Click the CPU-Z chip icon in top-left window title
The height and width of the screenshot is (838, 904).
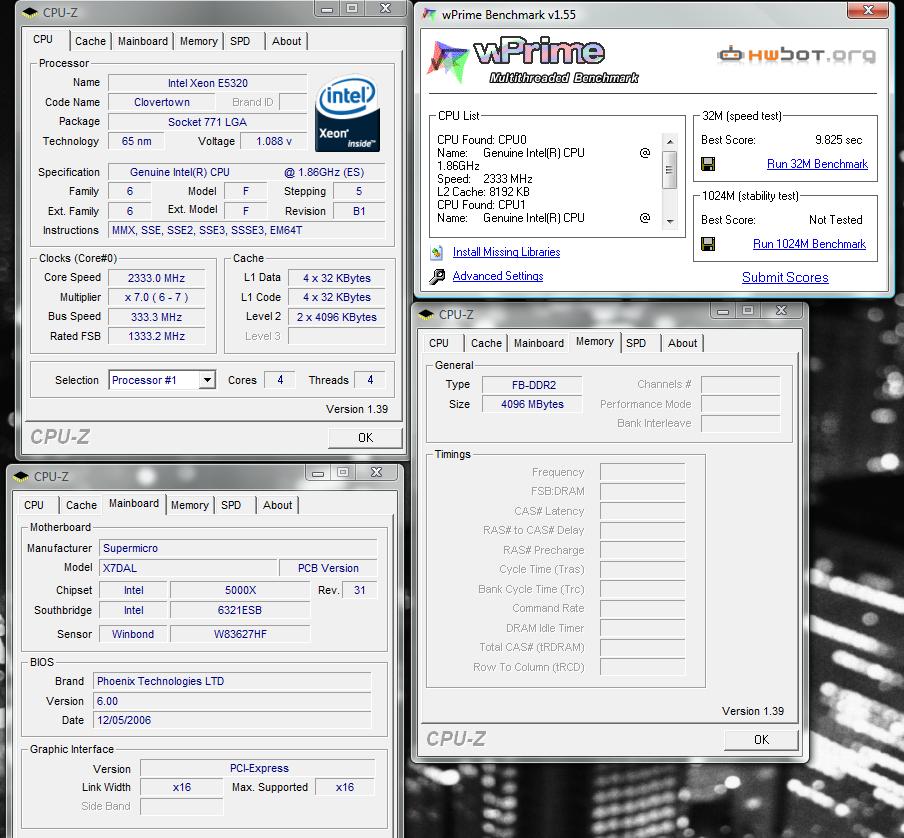(30, 13)
